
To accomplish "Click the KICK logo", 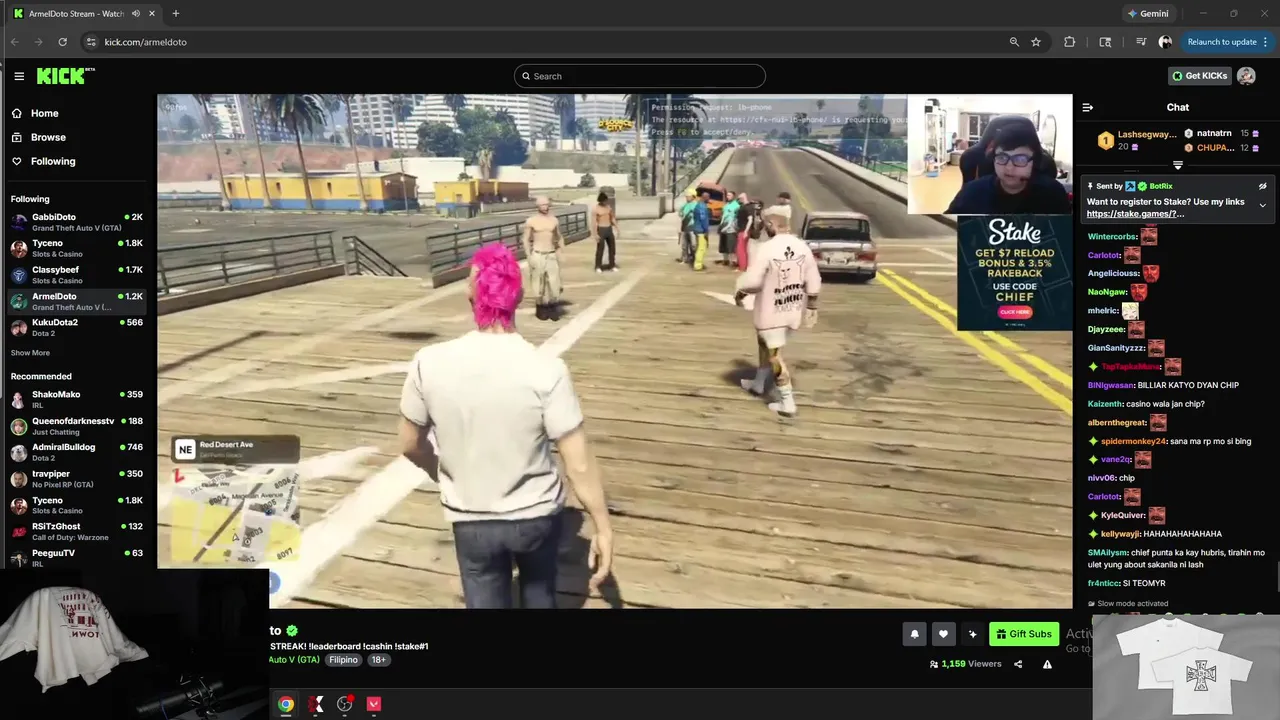I will (65, 76).
